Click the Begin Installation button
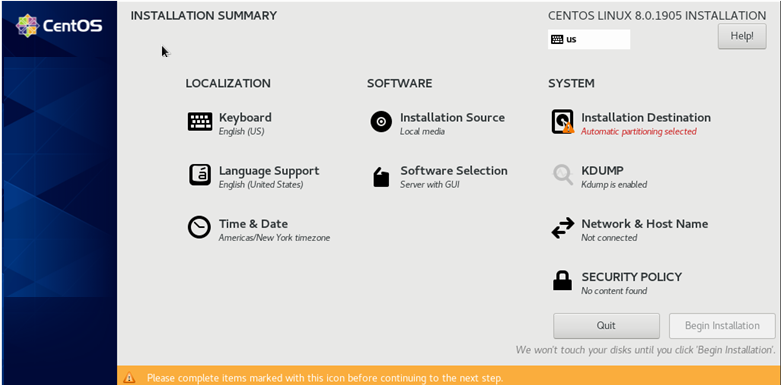Image resolution: width=781 pixels, height=385 pixels. [x=722, y=326]
